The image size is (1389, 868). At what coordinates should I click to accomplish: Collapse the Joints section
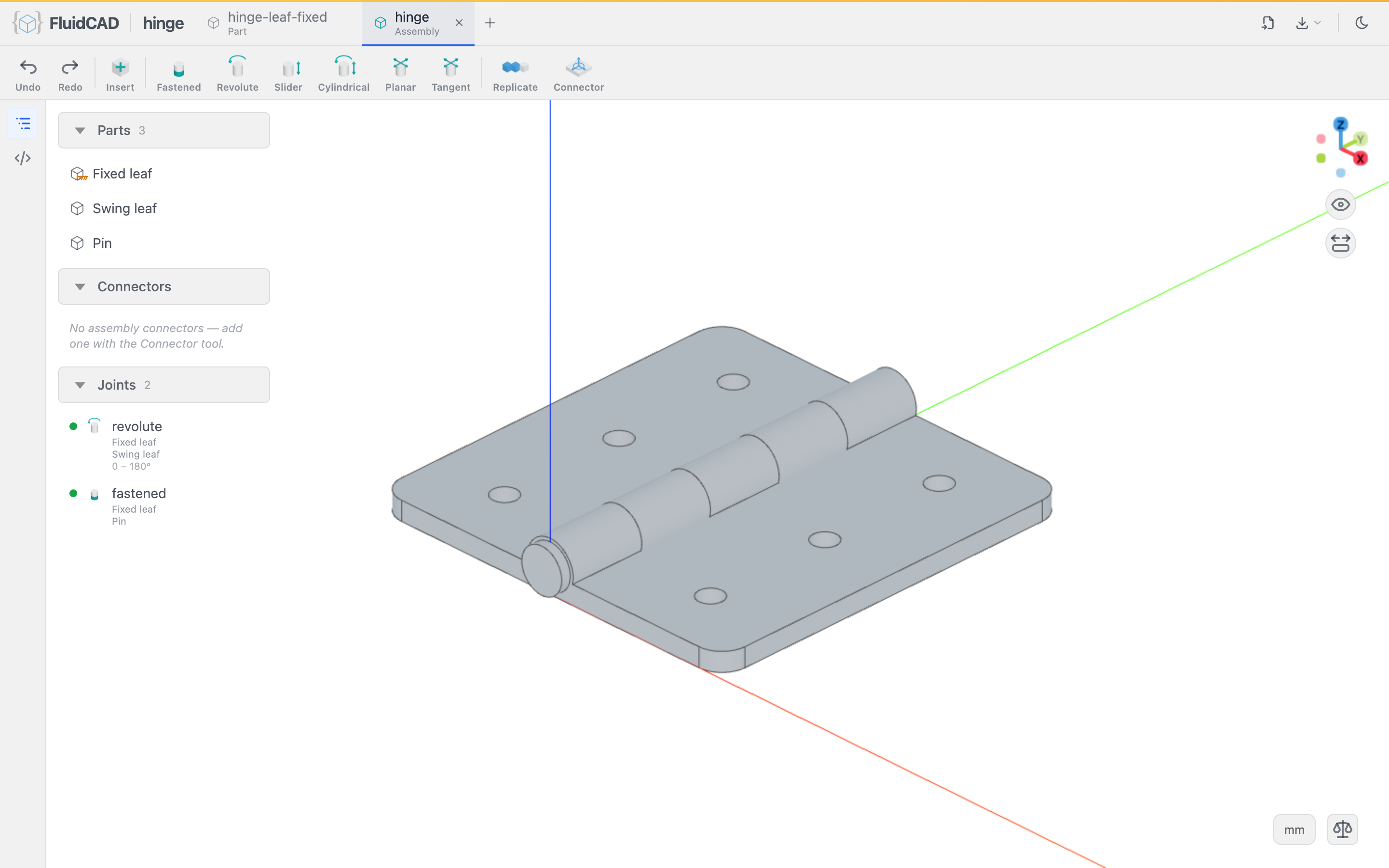tap(163, 385)
